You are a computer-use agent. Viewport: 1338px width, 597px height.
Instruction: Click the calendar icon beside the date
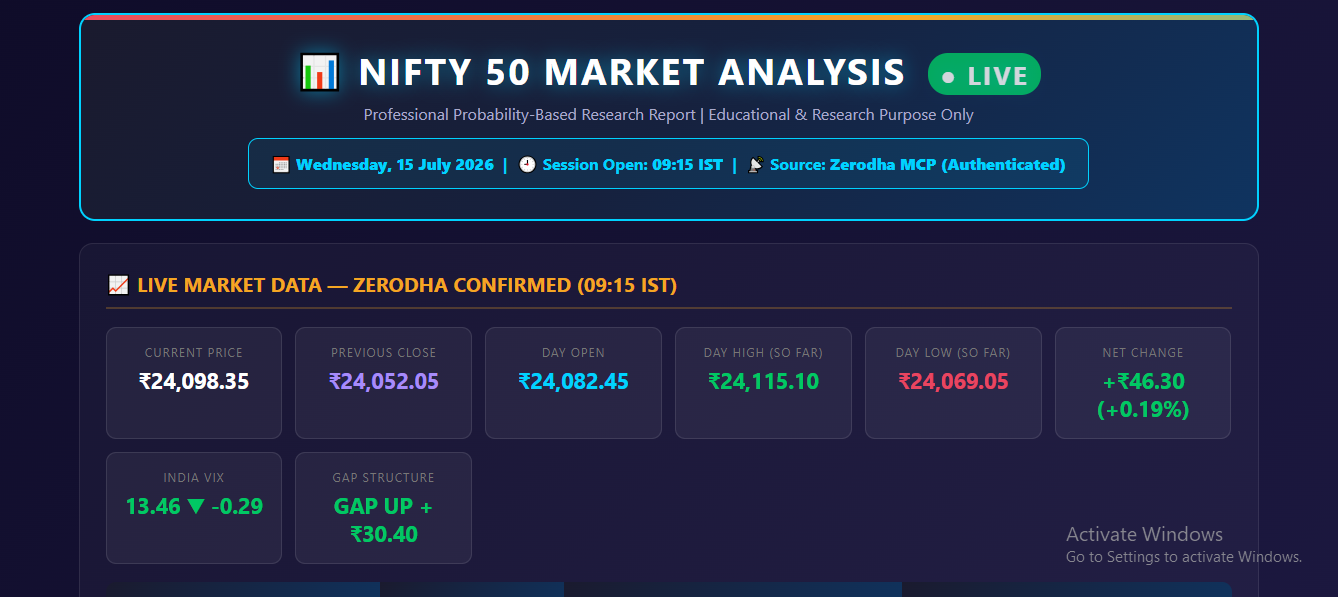[x=281, y=165]
